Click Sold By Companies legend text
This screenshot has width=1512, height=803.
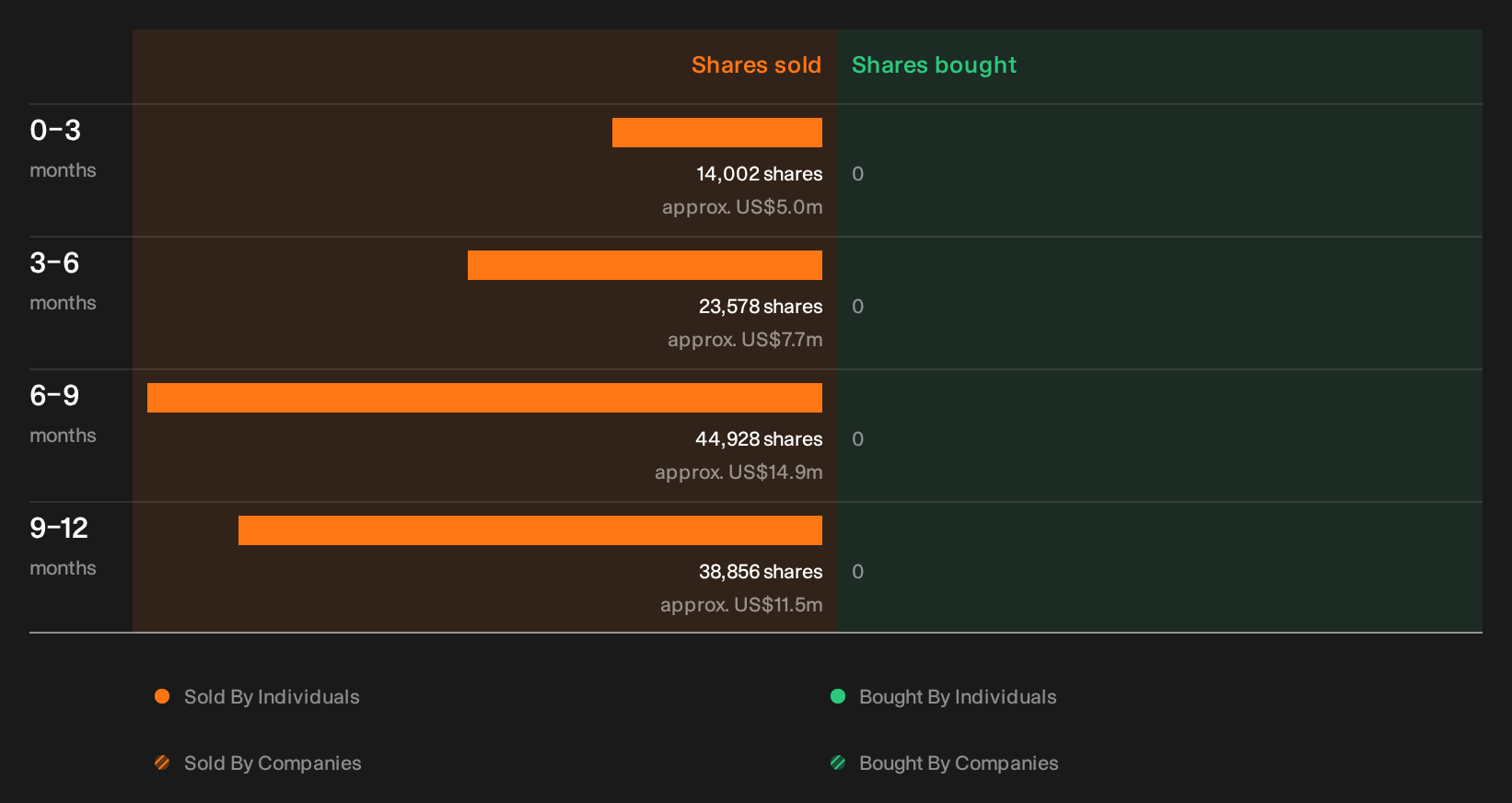273,763
